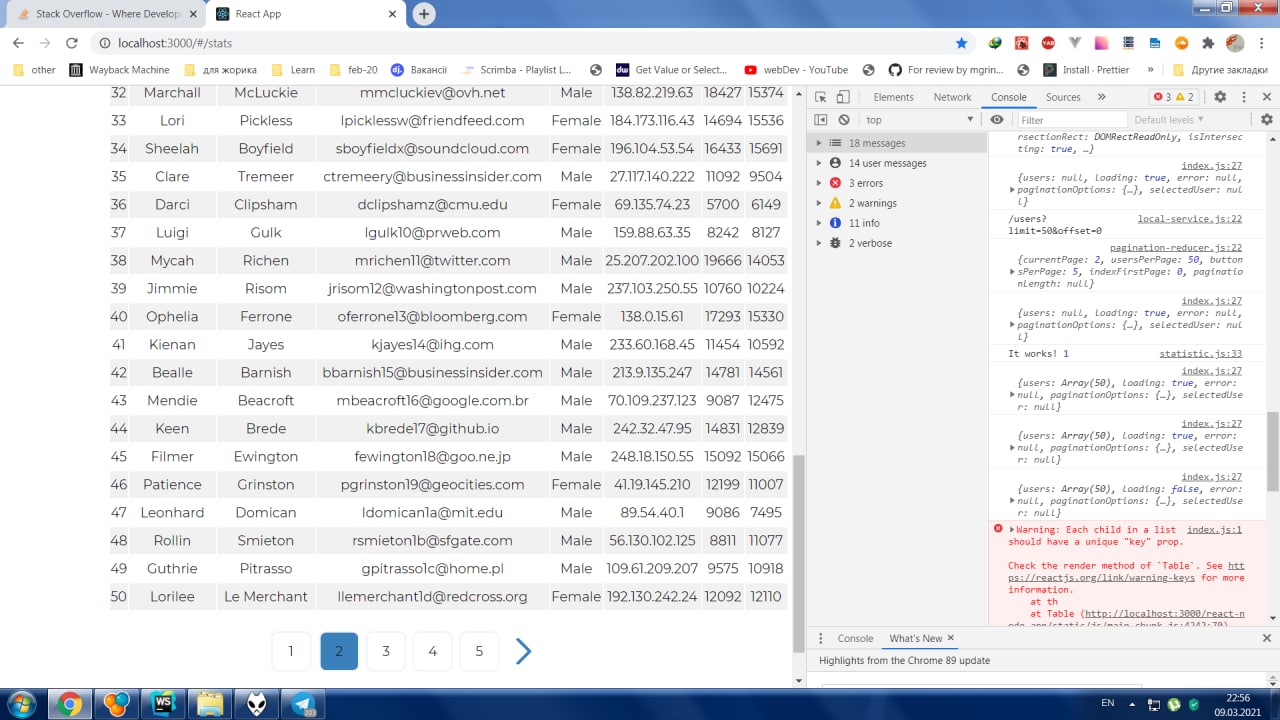This screenshot has width=1280, height=720.
Task: Click the inspect element picker icon
Action: coord(820,97)
